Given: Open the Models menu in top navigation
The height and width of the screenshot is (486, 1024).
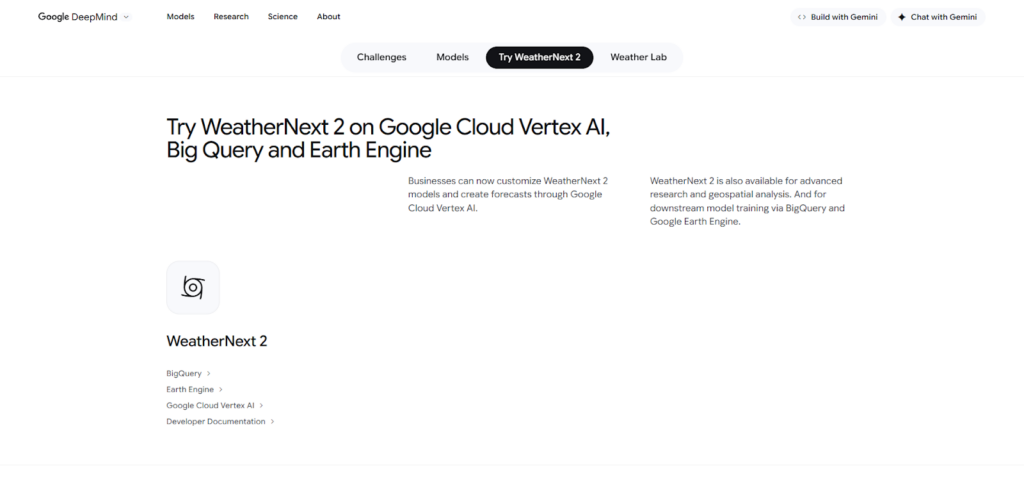Looking at the screenshot, I should coord(181,17).
